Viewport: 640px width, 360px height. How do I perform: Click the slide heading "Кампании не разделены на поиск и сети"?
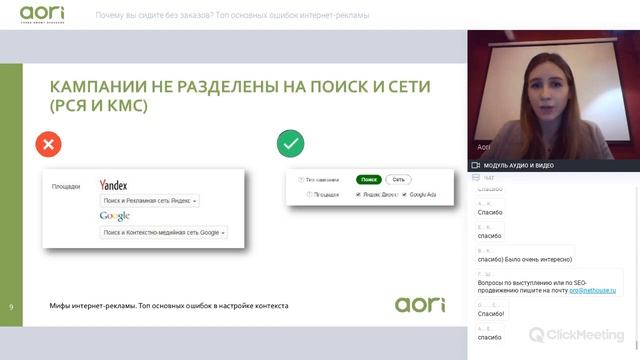pos(240,96)
